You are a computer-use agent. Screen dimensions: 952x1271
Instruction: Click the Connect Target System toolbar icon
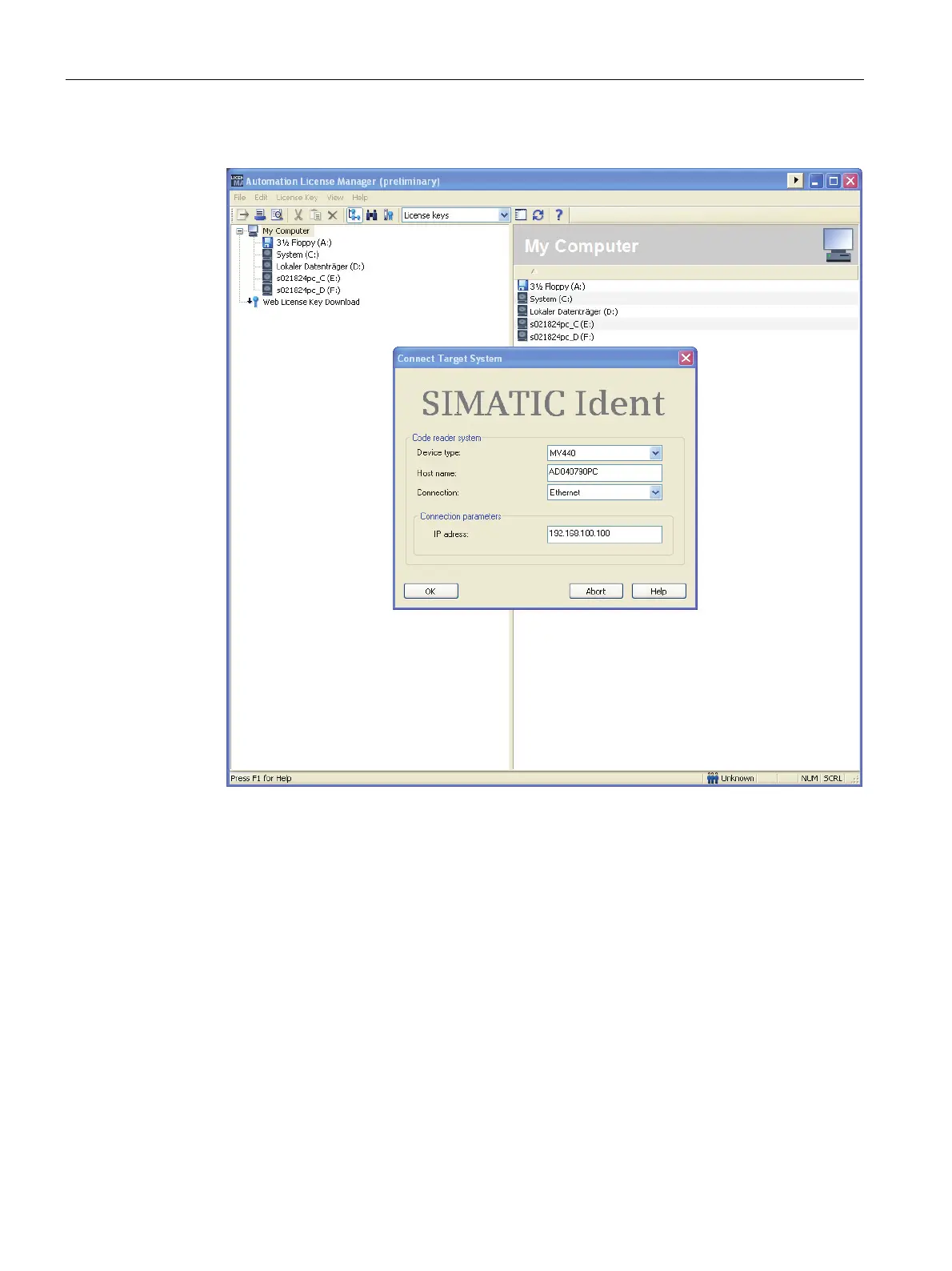click(x=354, y=215)
